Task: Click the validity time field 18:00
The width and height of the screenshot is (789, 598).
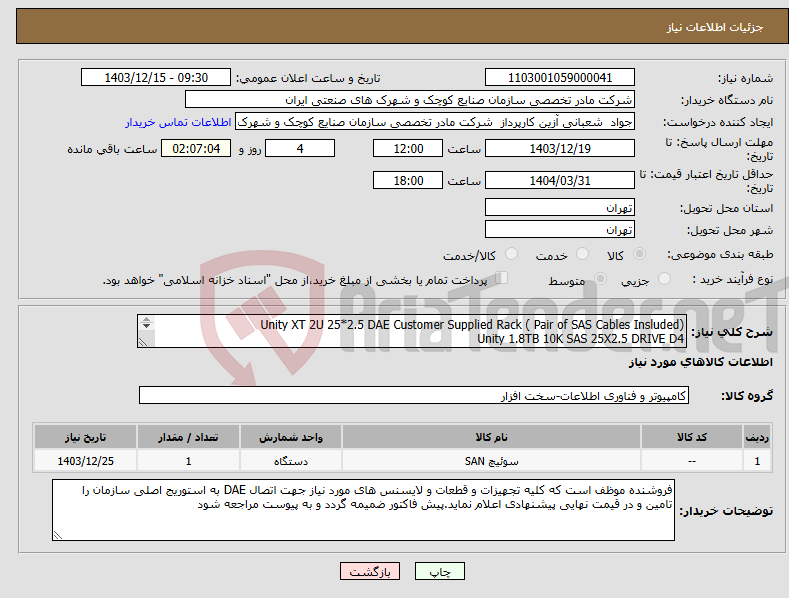Action: pos(408,180)
